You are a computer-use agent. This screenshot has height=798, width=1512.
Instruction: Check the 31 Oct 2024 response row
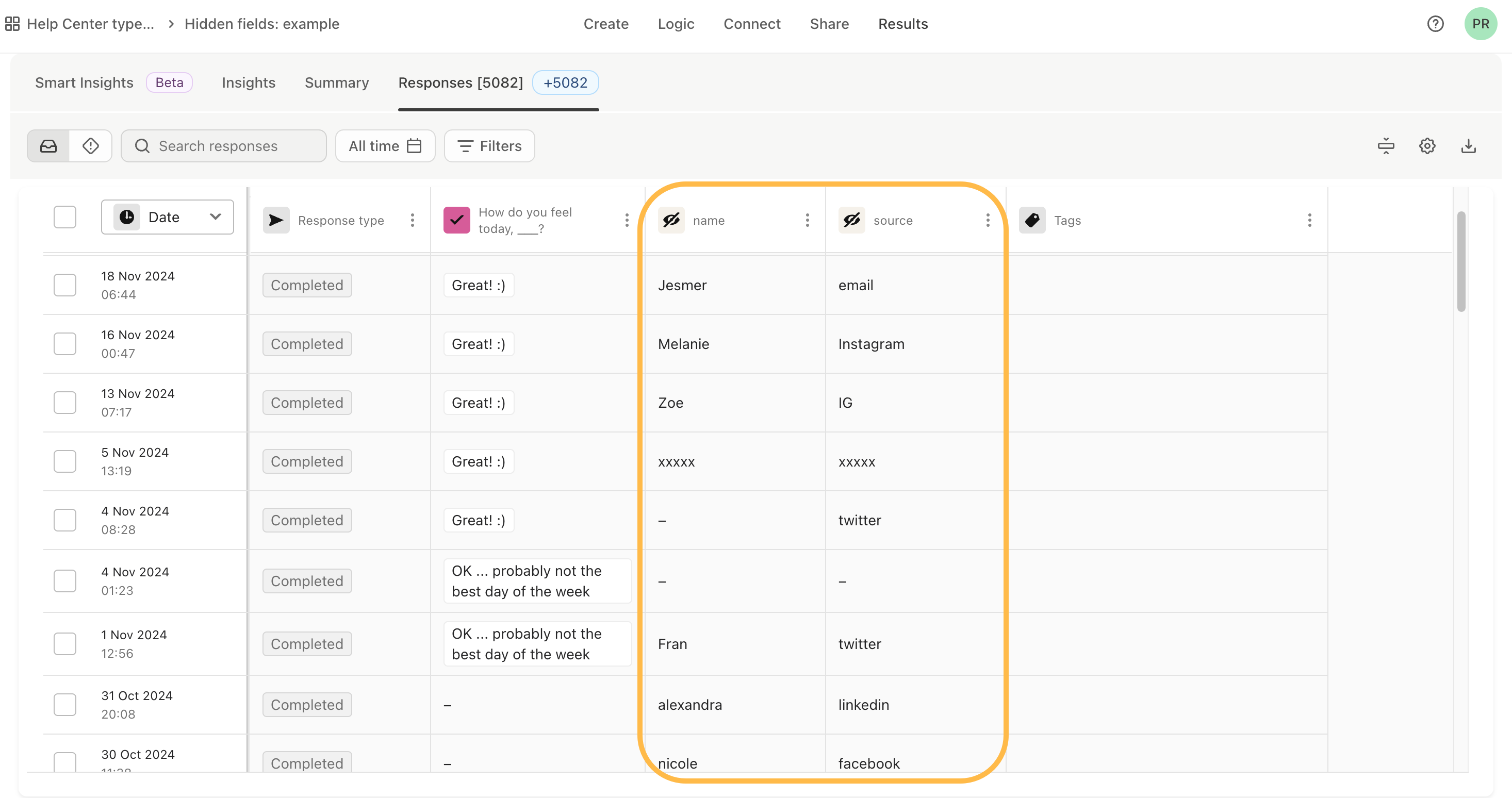click(64, 704)
